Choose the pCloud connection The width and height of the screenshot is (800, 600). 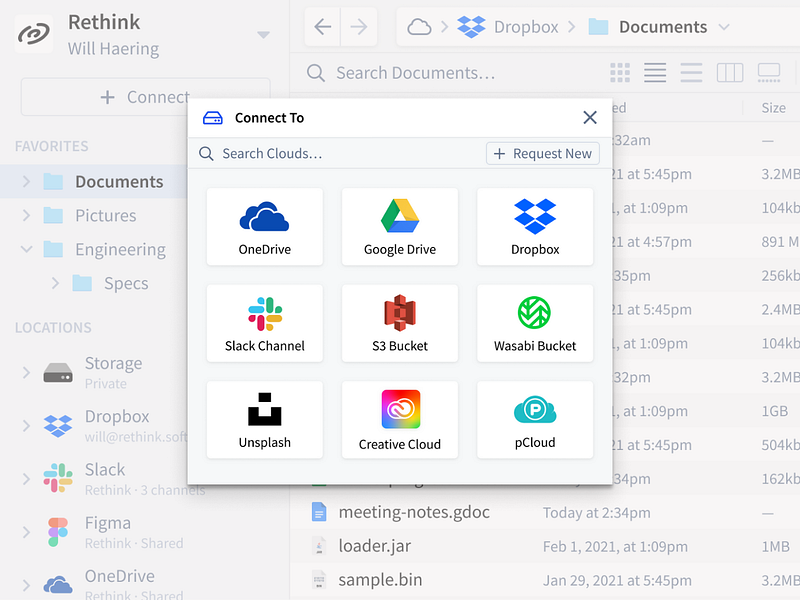click(x=535, y=419)
